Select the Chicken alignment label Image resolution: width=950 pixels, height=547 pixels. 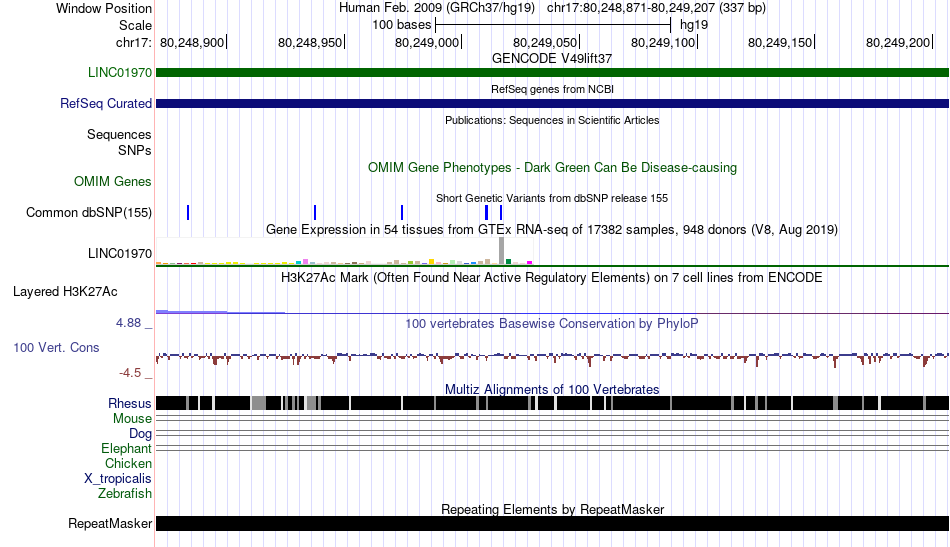click(x=128, y=463)
